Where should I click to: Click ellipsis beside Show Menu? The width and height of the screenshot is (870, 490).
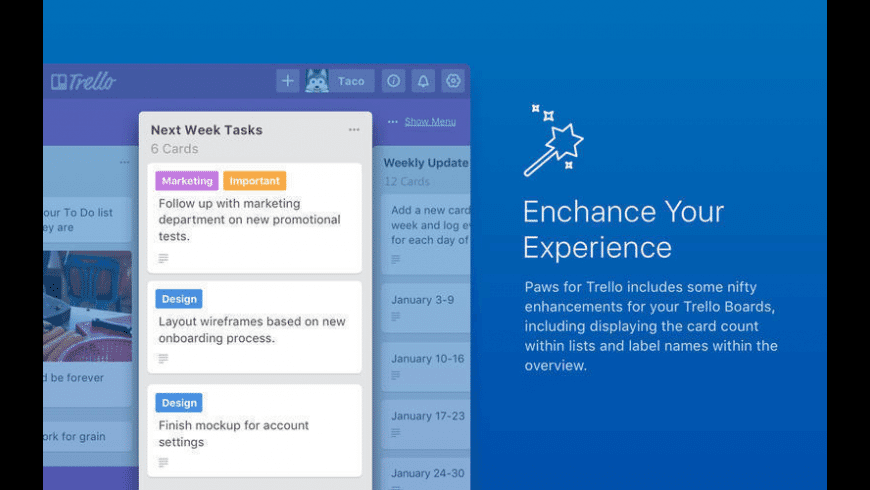click(393, 122)
